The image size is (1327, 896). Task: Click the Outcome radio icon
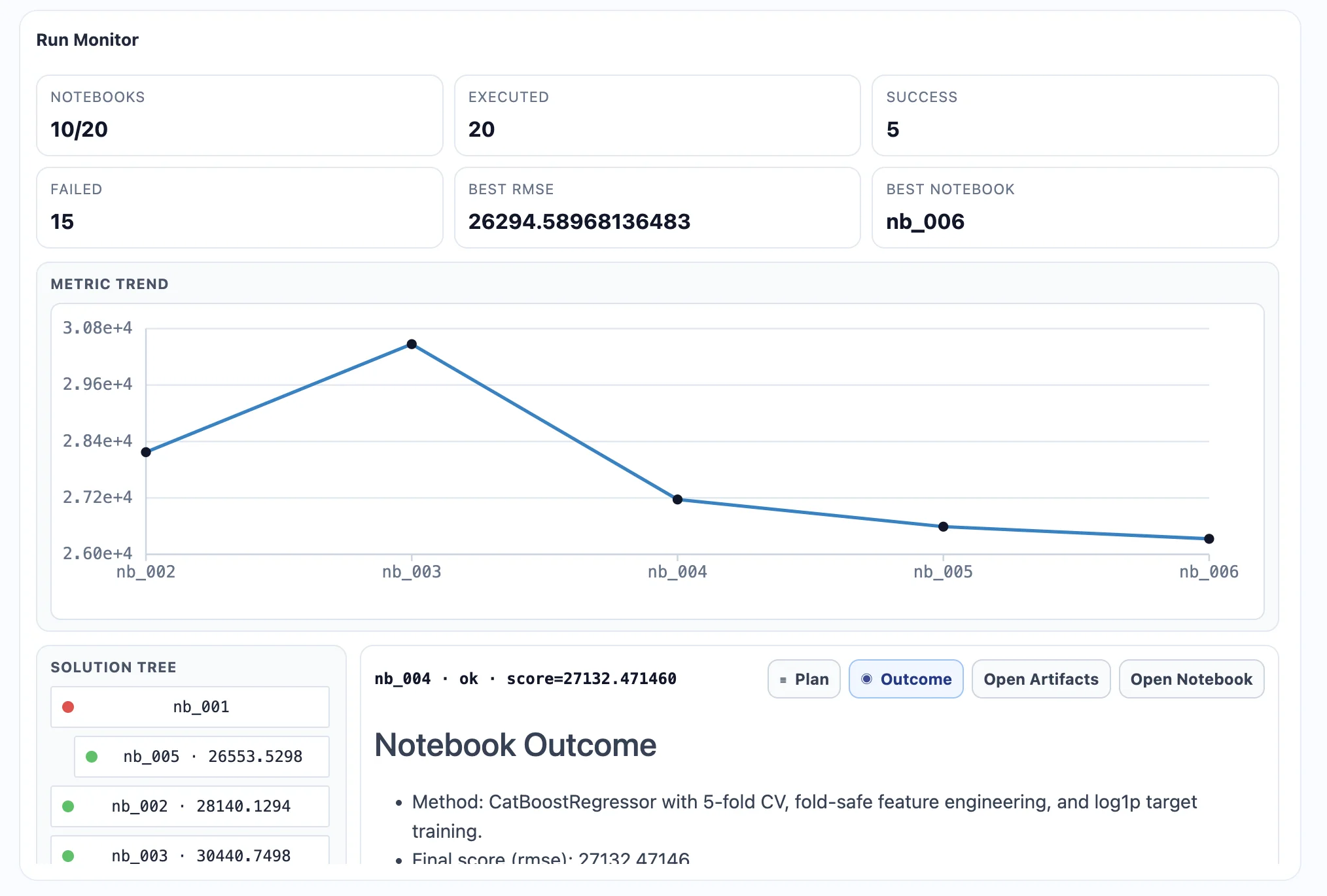[x=868, y=679]
